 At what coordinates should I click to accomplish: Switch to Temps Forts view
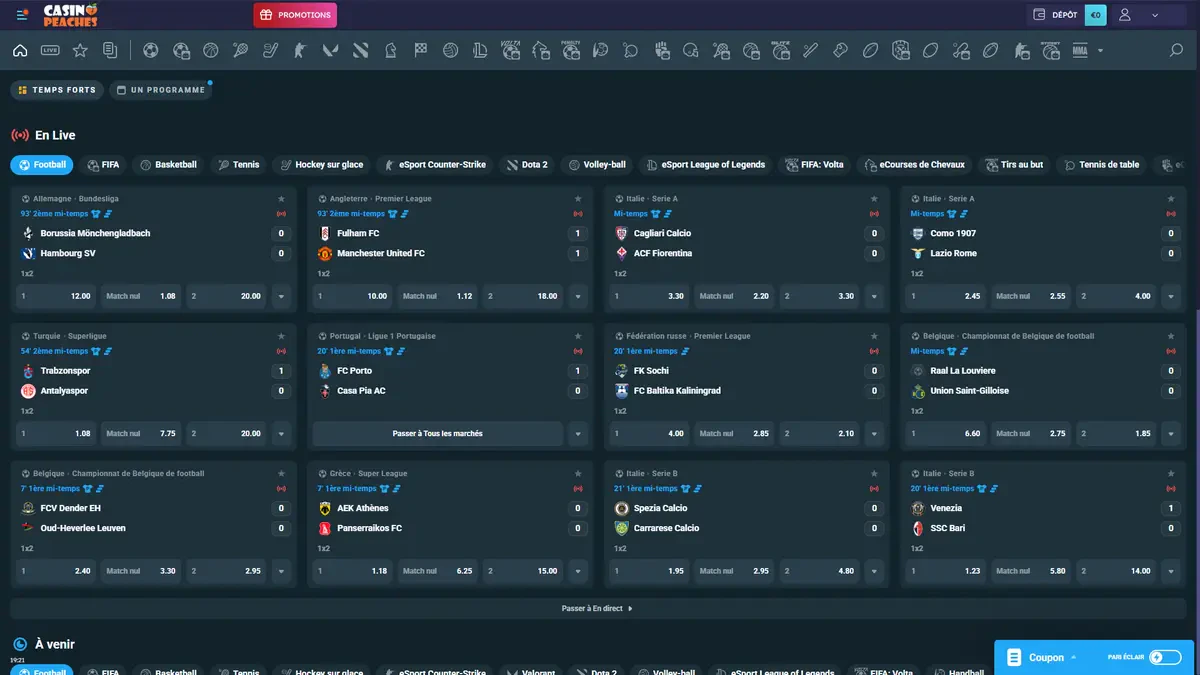[57, 90]
